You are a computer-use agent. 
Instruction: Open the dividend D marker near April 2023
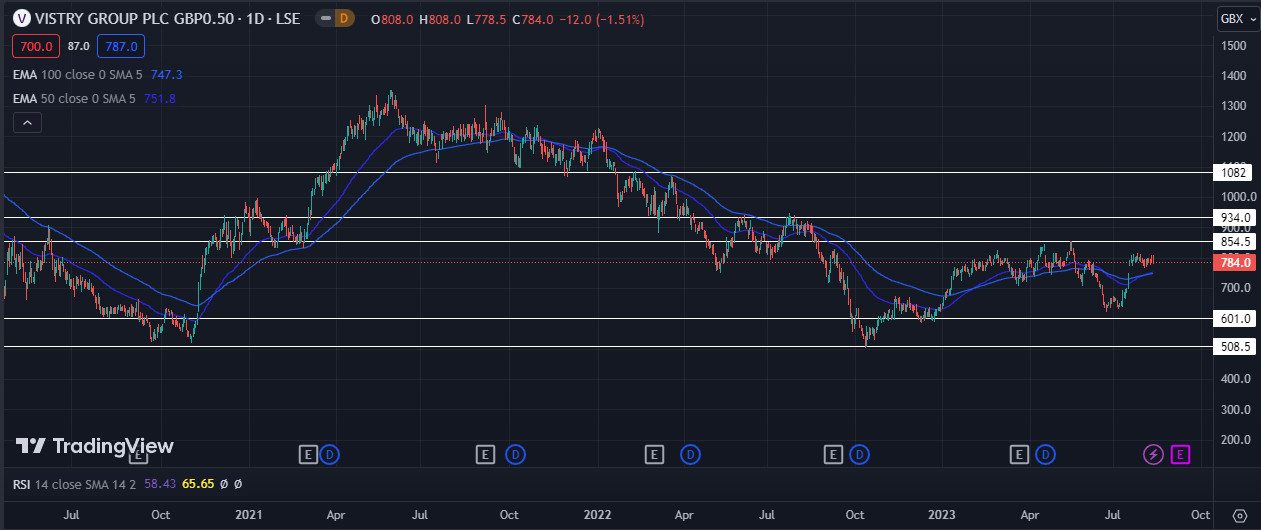1045,455
